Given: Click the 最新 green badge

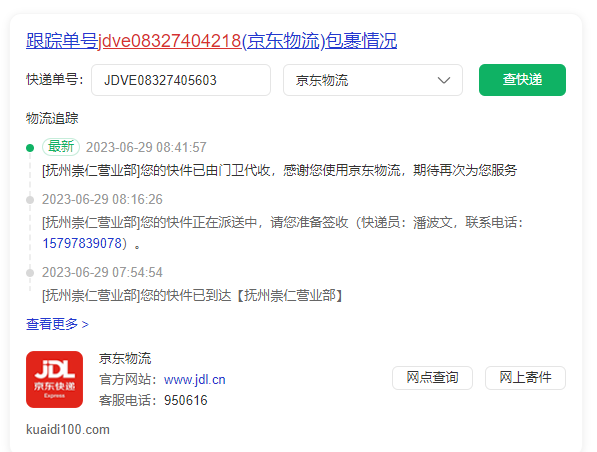Looking at the screenshot, I should tap(61, 147).
